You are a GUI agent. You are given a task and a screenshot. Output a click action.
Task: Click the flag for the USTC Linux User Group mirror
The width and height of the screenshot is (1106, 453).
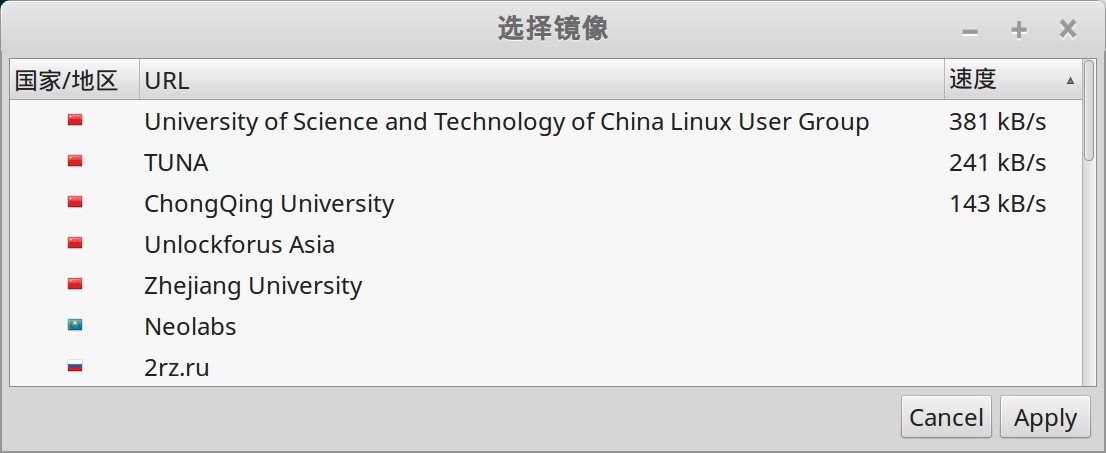pyautogui.click(x=75, y=120)
